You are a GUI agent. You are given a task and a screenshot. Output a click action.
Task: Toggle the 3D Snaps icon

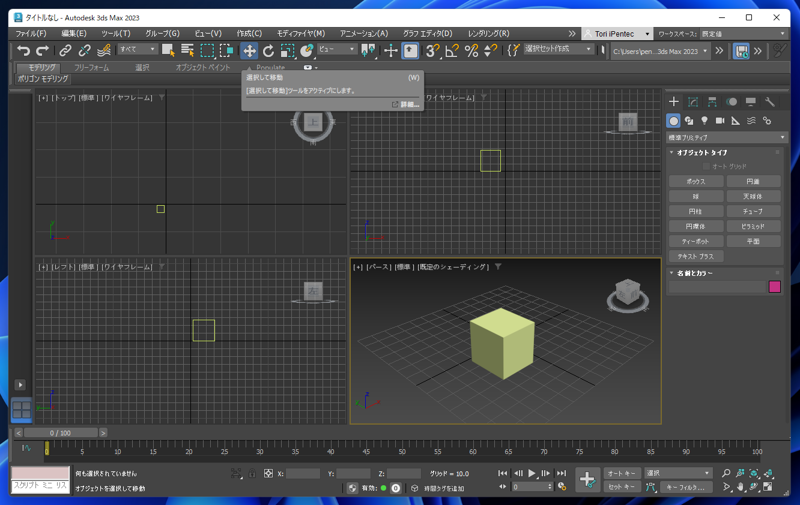(433, 50)
